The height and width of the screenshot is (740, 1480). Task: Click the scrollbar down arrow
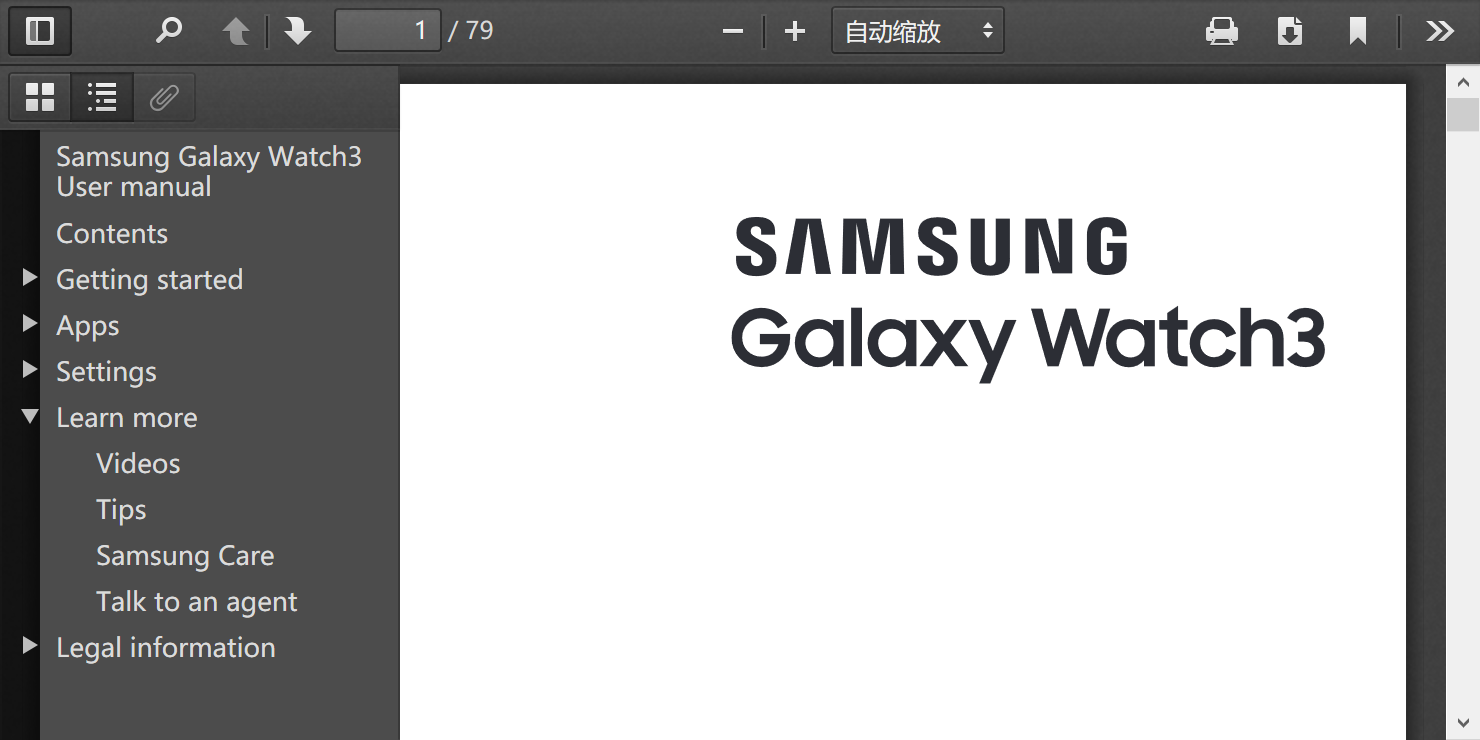pos(1463,723)
